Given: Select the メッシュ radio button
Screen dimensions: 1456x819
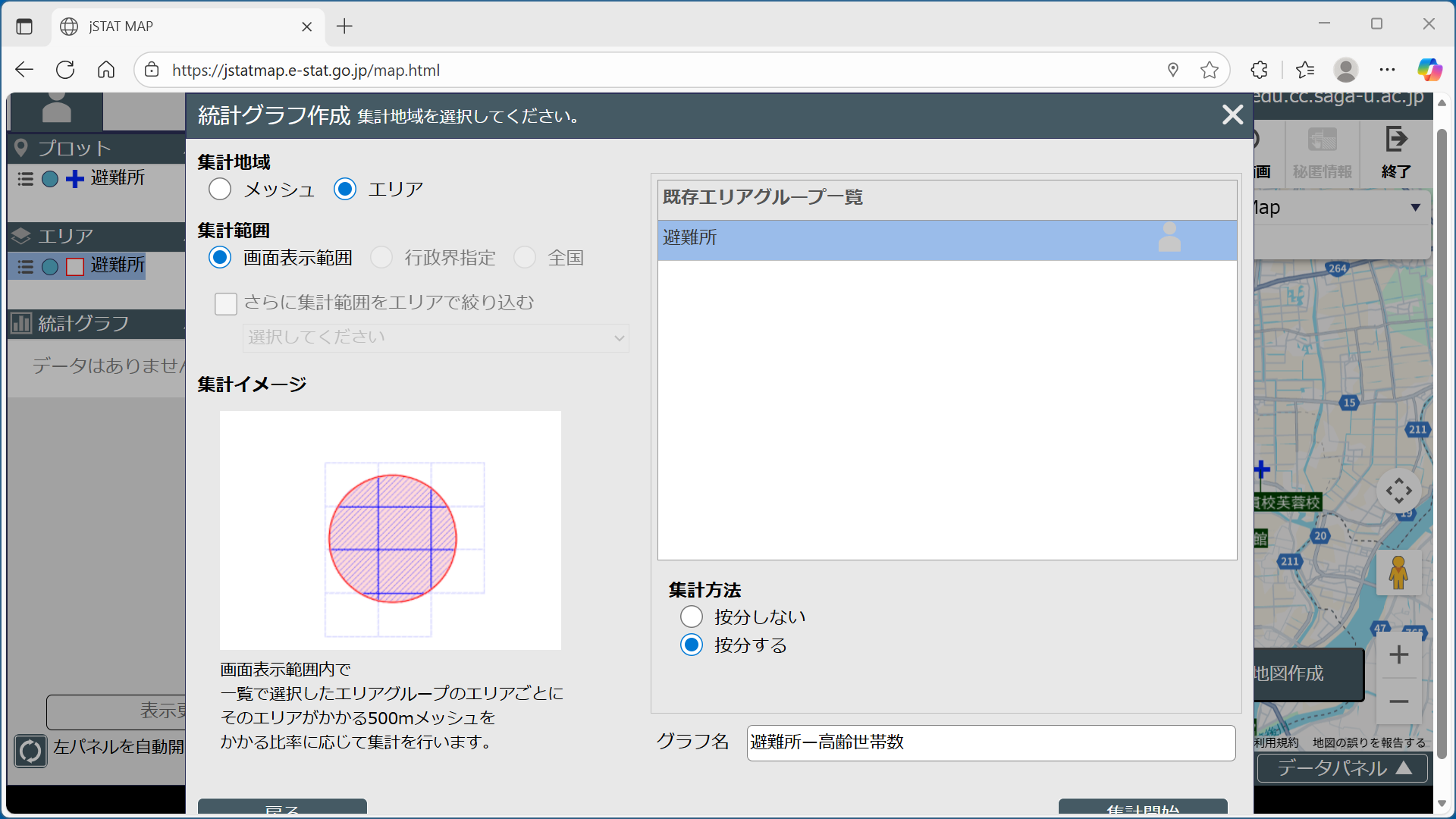Looking at the screenshot, I should 220,189.
